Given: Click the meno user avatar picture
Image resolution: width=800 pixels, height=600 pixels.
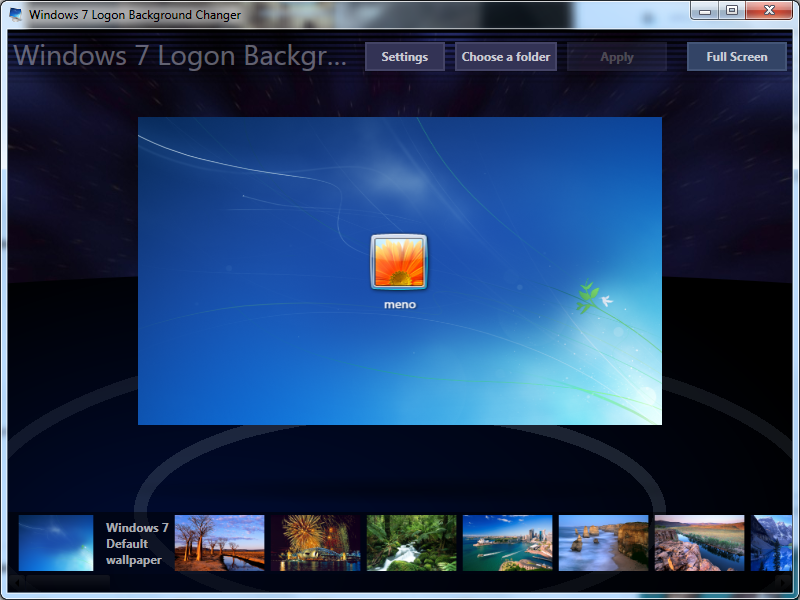Looking at the screenshot, I should click(399, 262).
